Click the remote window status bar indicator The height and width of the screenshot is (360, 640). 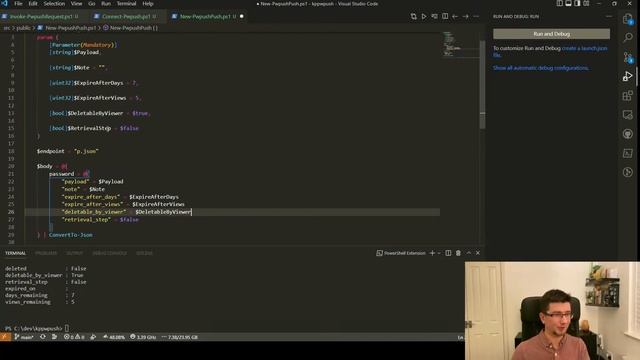click(5, 337)
